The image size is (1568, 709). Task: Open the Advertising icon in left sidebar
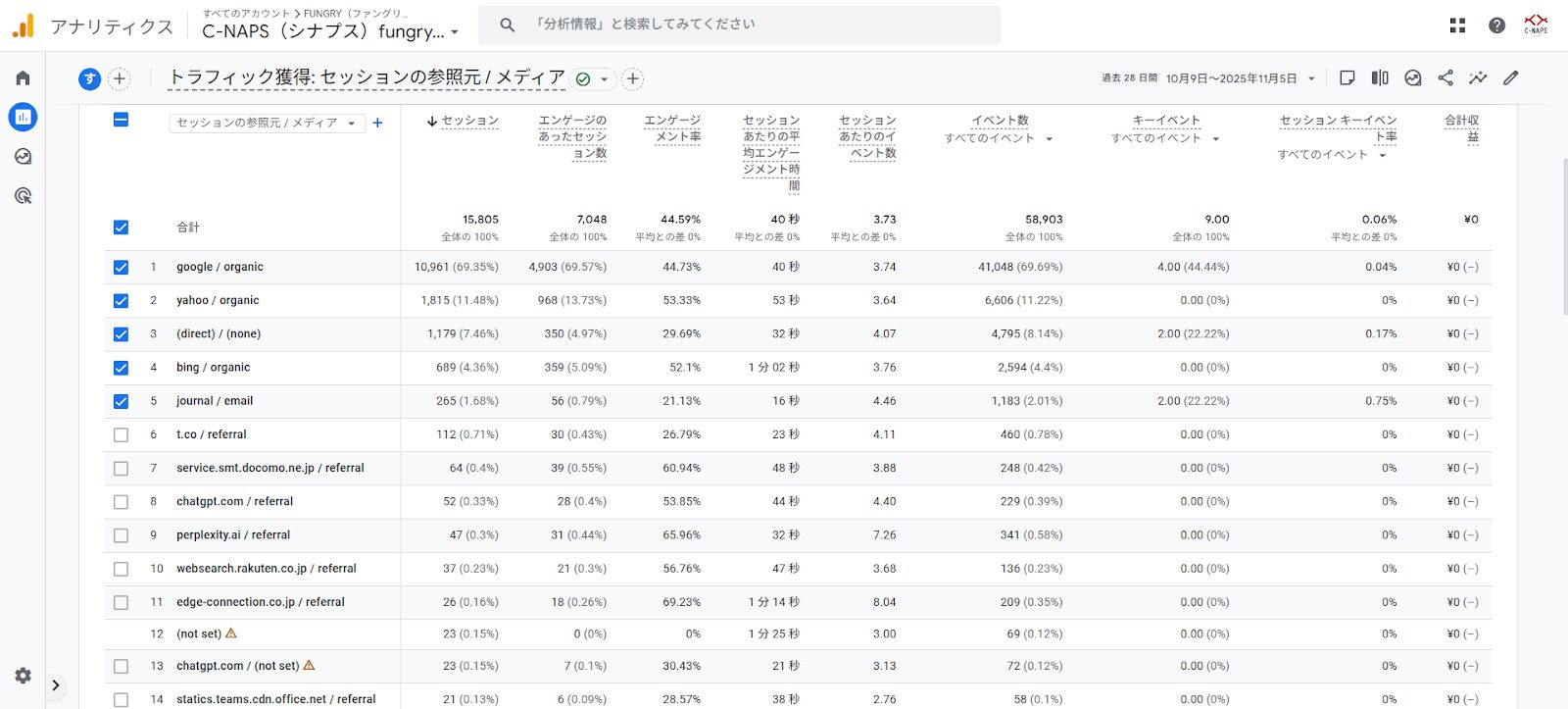click(23, 196)
